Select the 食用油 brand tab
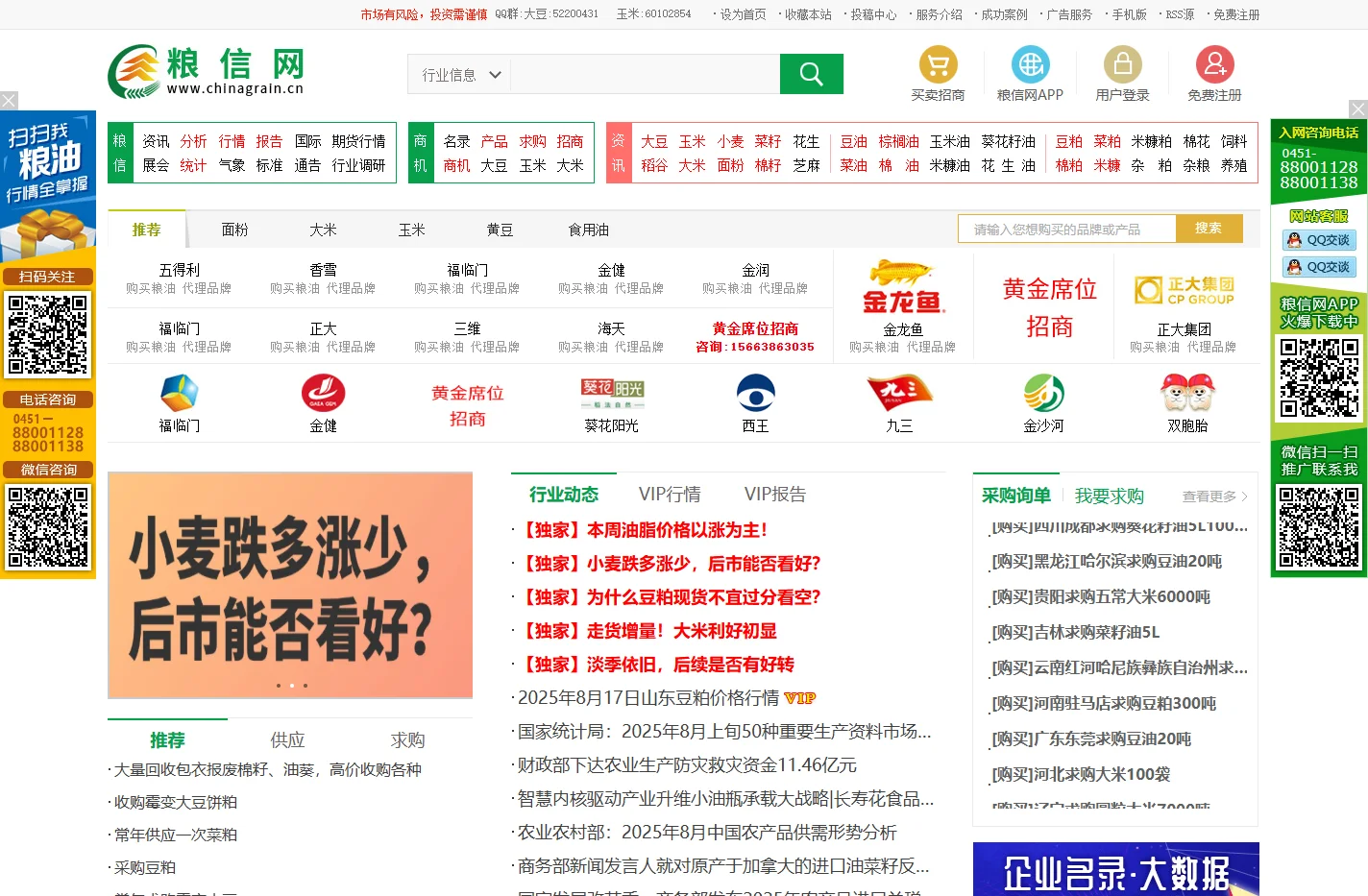The width and height of the screenshot is (1368, 896). pos(588,230)
